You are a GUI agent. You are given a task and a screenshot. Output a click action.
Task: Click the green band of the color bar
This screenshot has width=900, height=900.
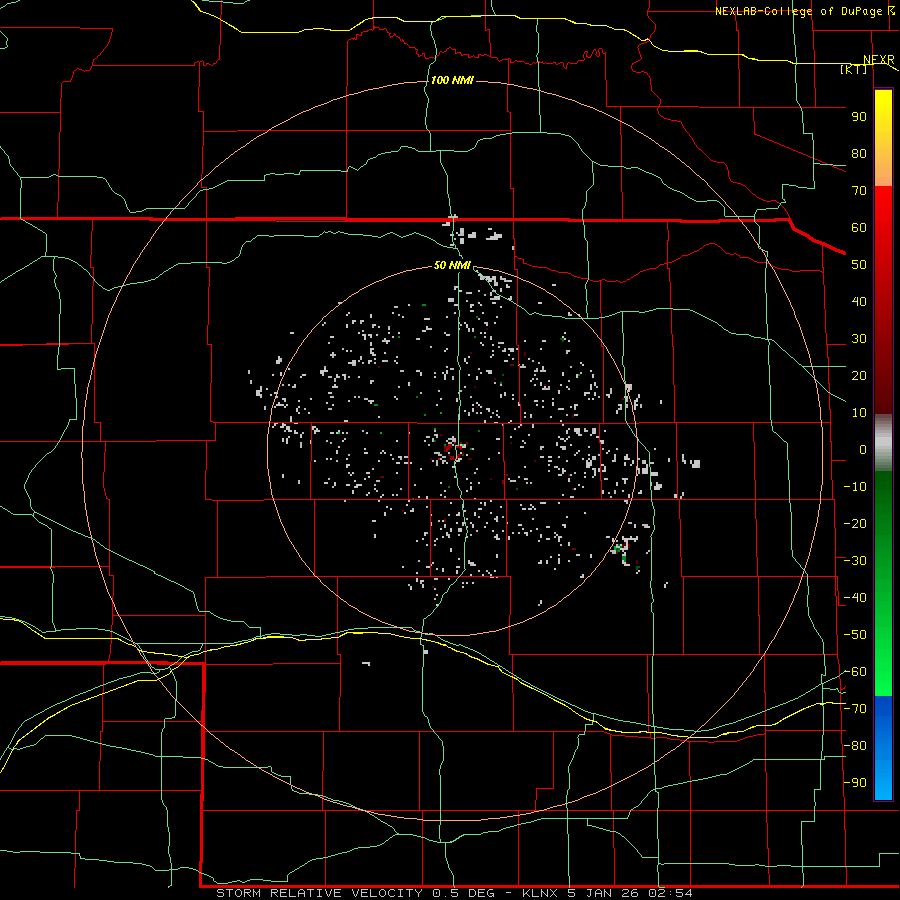pyautogui.click(x=883, y=583)
